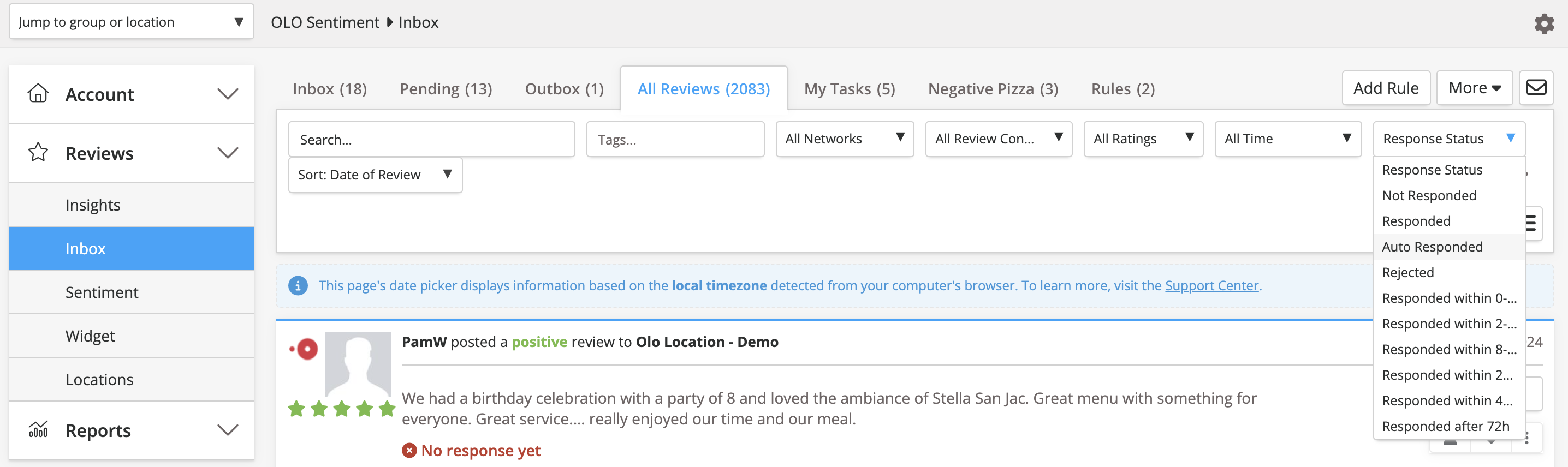Choose Responded within 0-... option
1568x467 pixels.
(1448, 298)
